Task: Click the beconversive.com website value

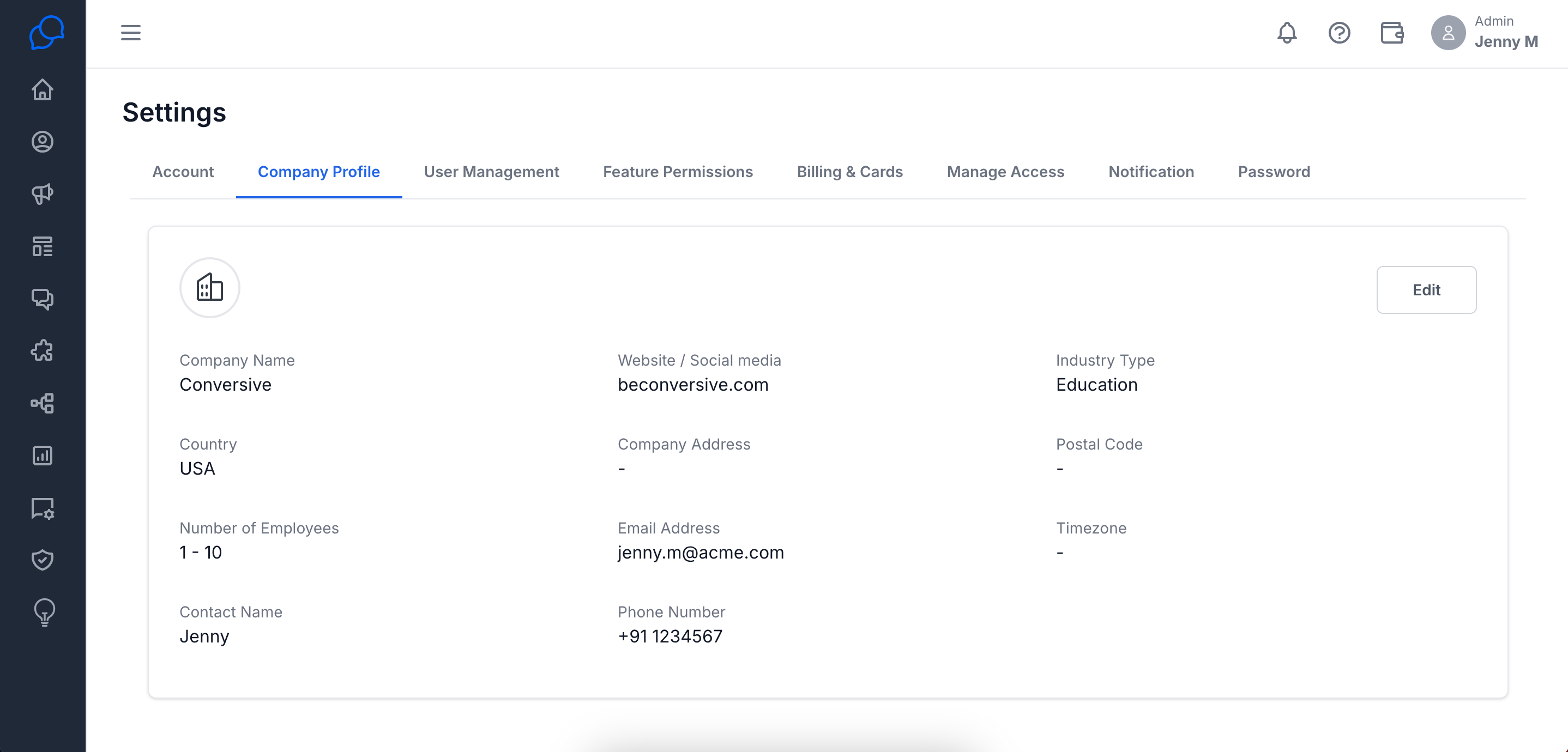Action: 693,385
